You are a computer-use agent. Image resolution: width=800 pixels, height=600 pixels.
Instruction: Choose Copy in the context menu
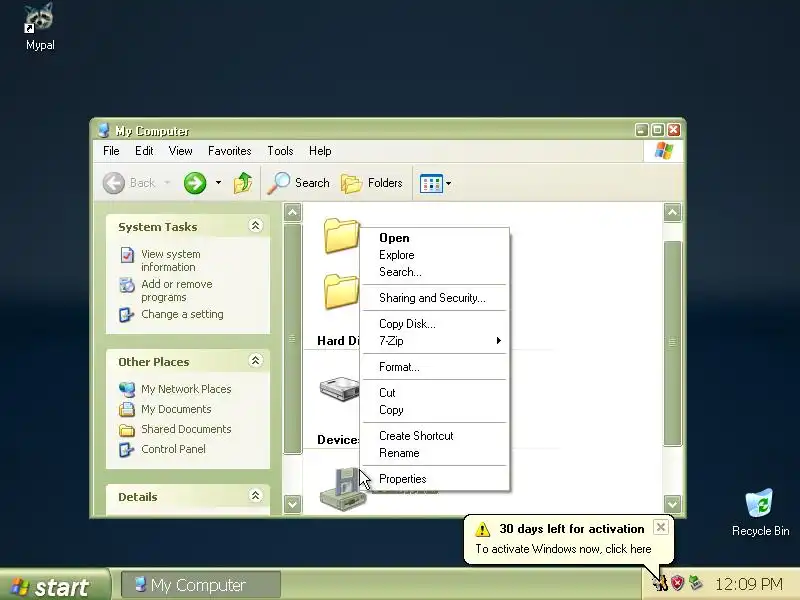point(435,410)
